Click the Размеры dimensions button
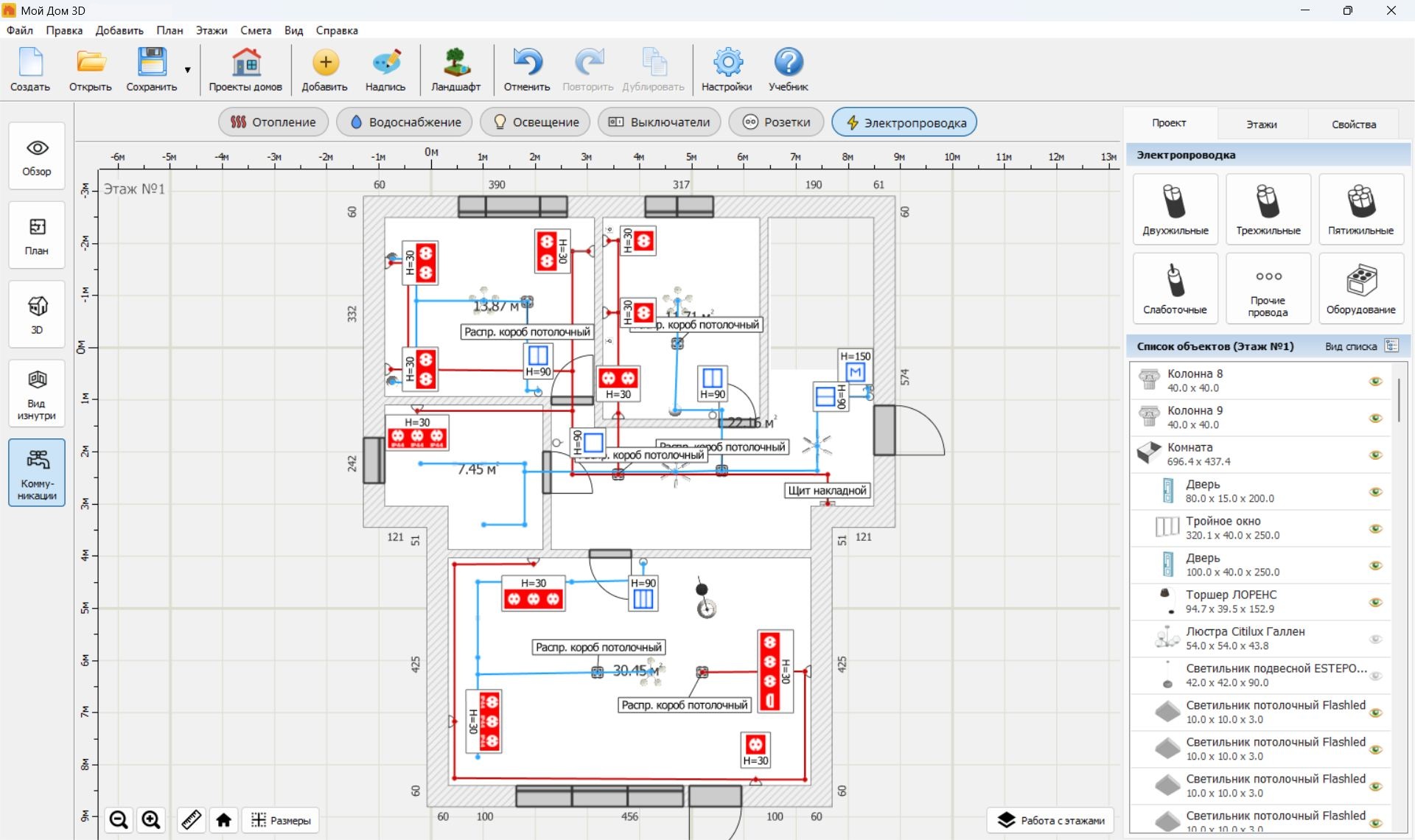 [x=281, y=820]
